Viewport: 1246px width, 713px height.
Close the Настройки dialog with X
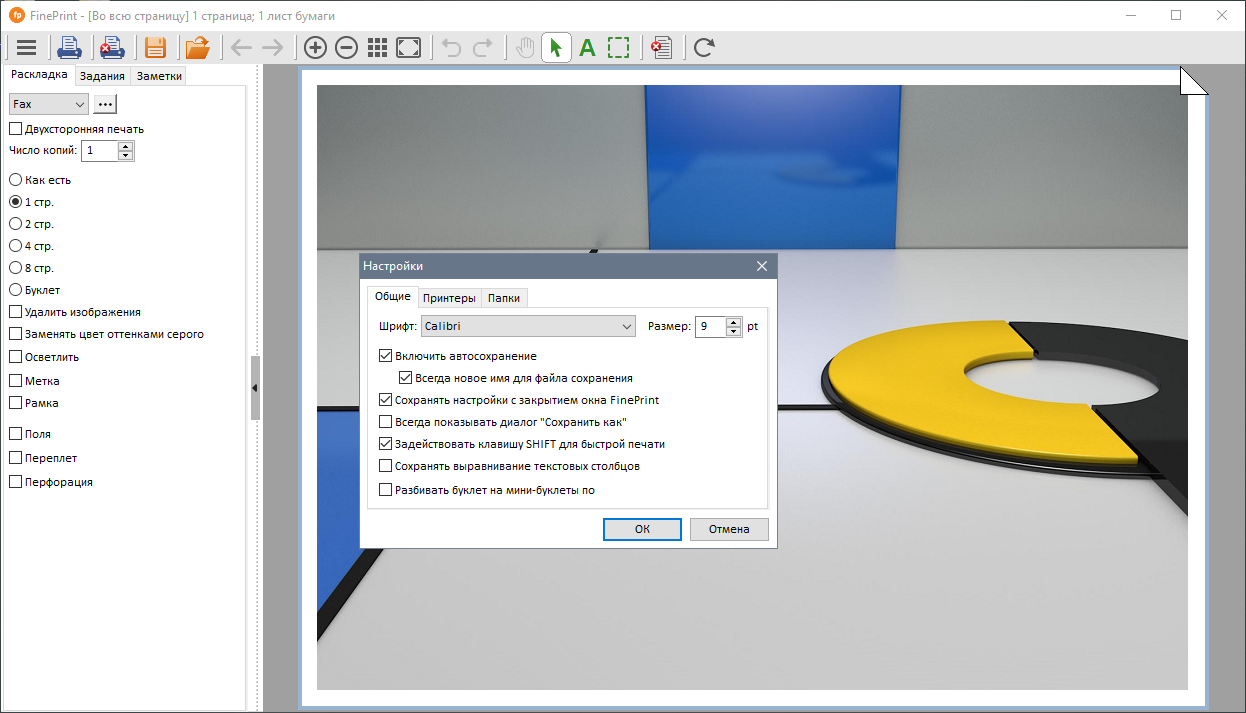tap(762, 266)
